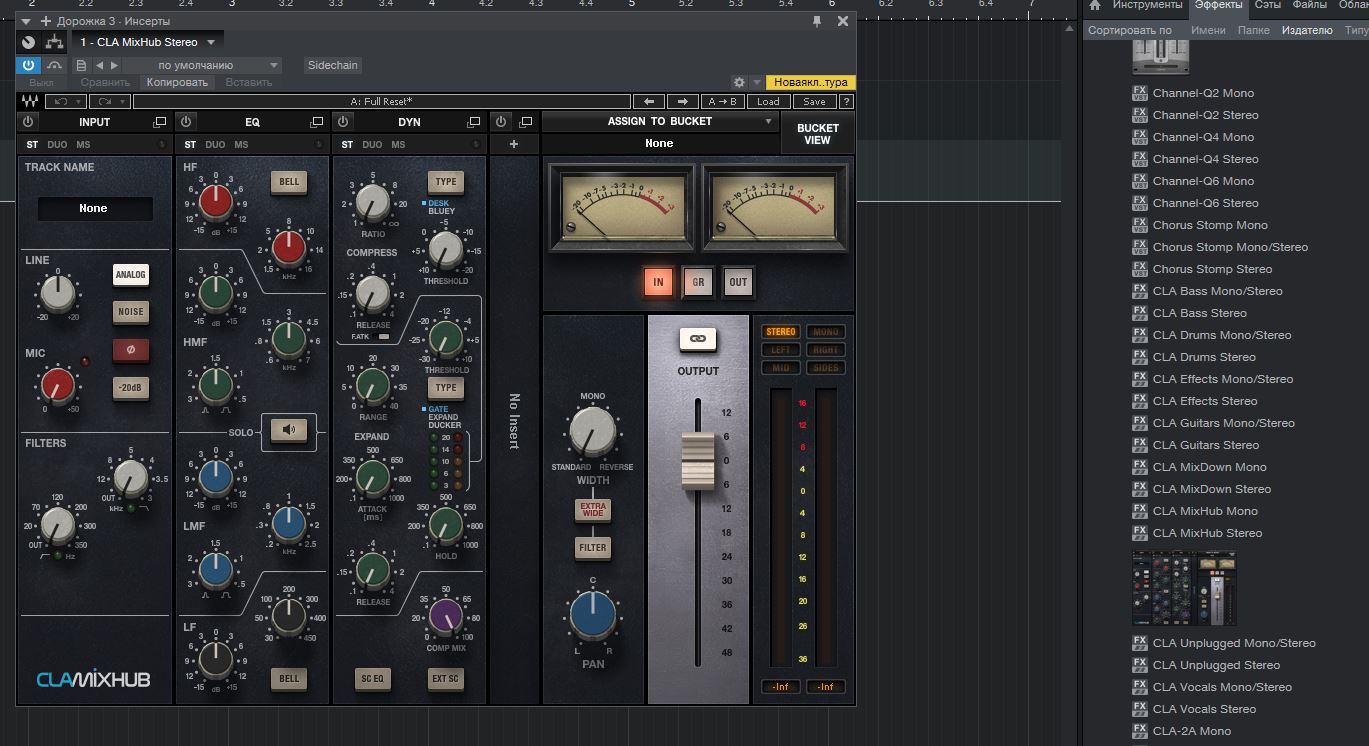
Task: Open the dropdown arrow next to the gear
Action: pos(757,82)
